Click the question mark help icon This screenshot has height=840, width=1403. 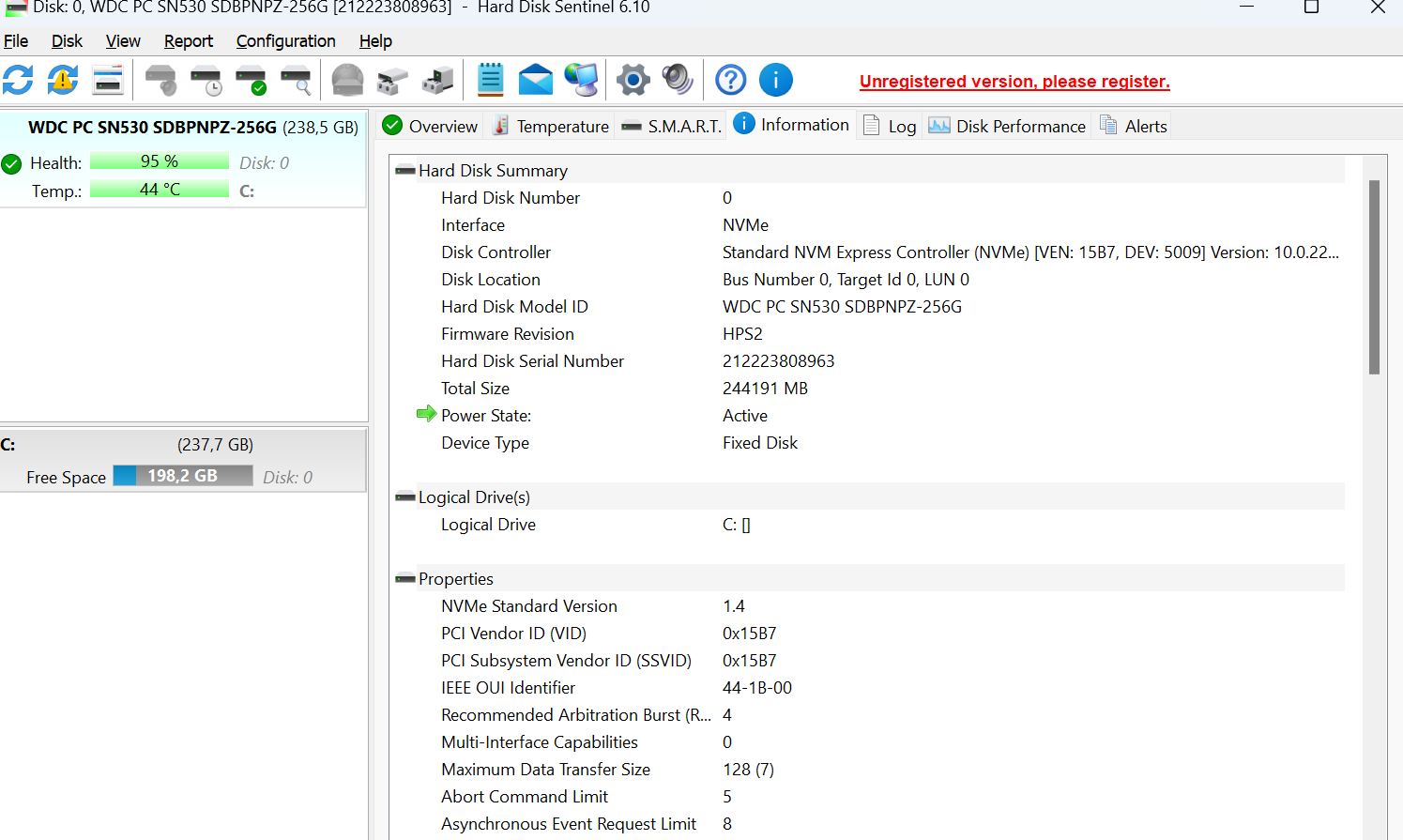coord(730,81)
